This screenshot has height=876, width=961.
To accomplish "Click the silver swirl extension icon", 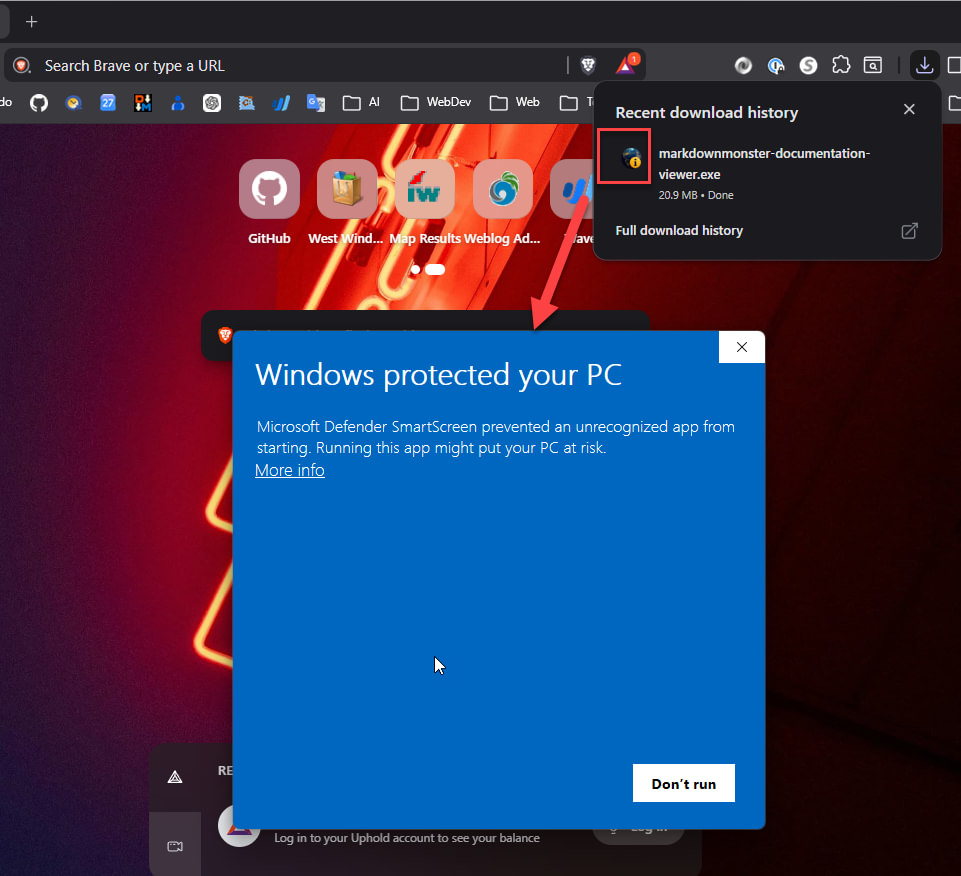I will pos(743,65).
